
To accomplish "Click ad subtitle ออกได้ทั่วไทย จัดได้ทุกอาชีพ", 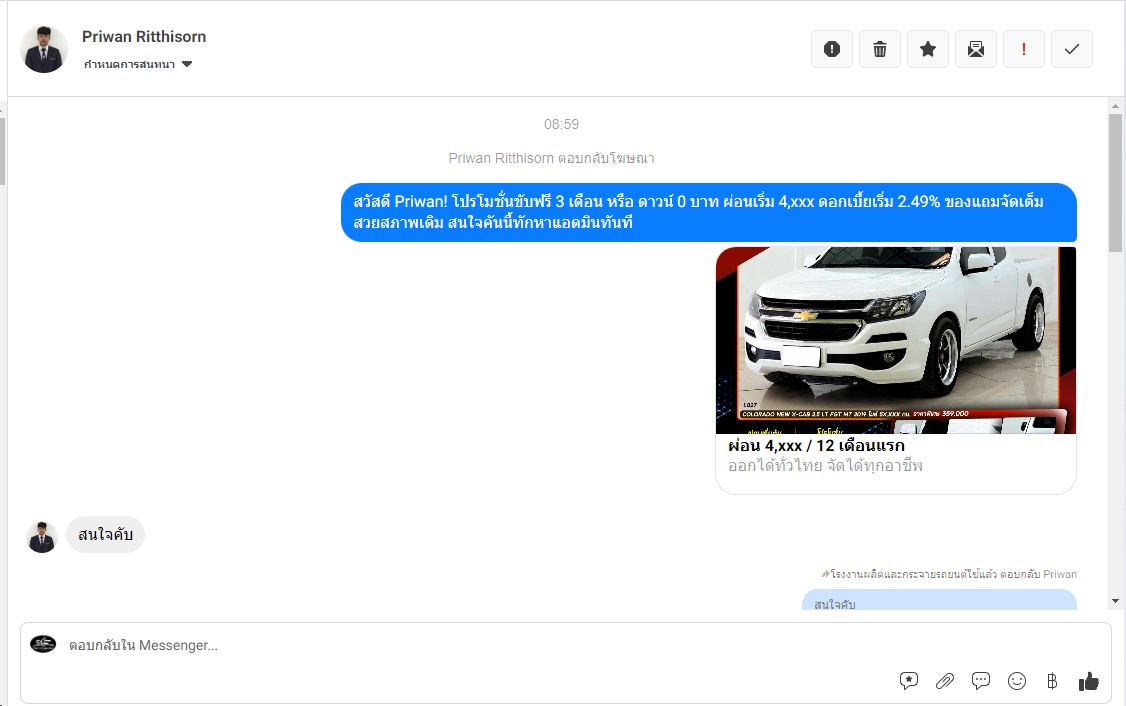I will [x=825, y=465].
